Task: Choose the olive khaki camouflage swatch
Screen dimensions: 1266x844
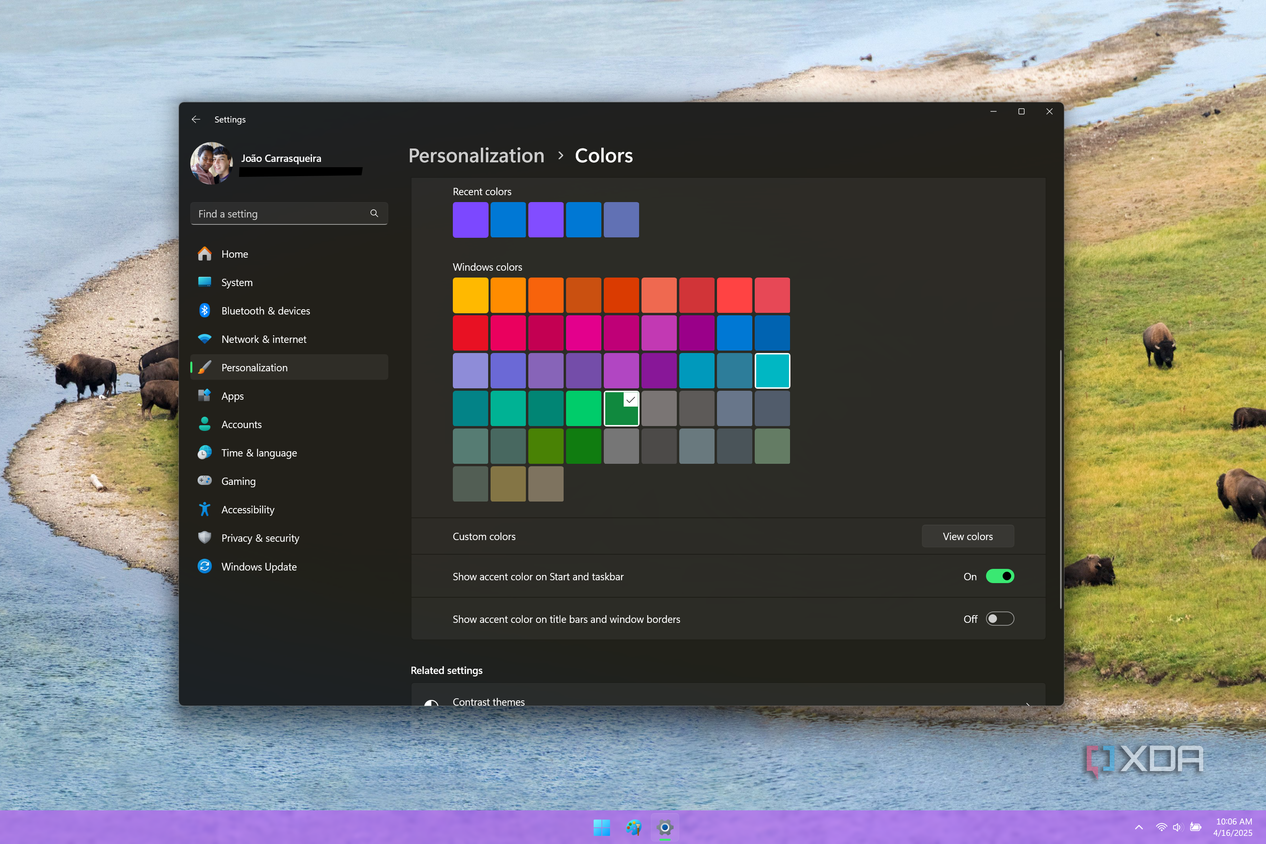Action: tap(508, 484)
